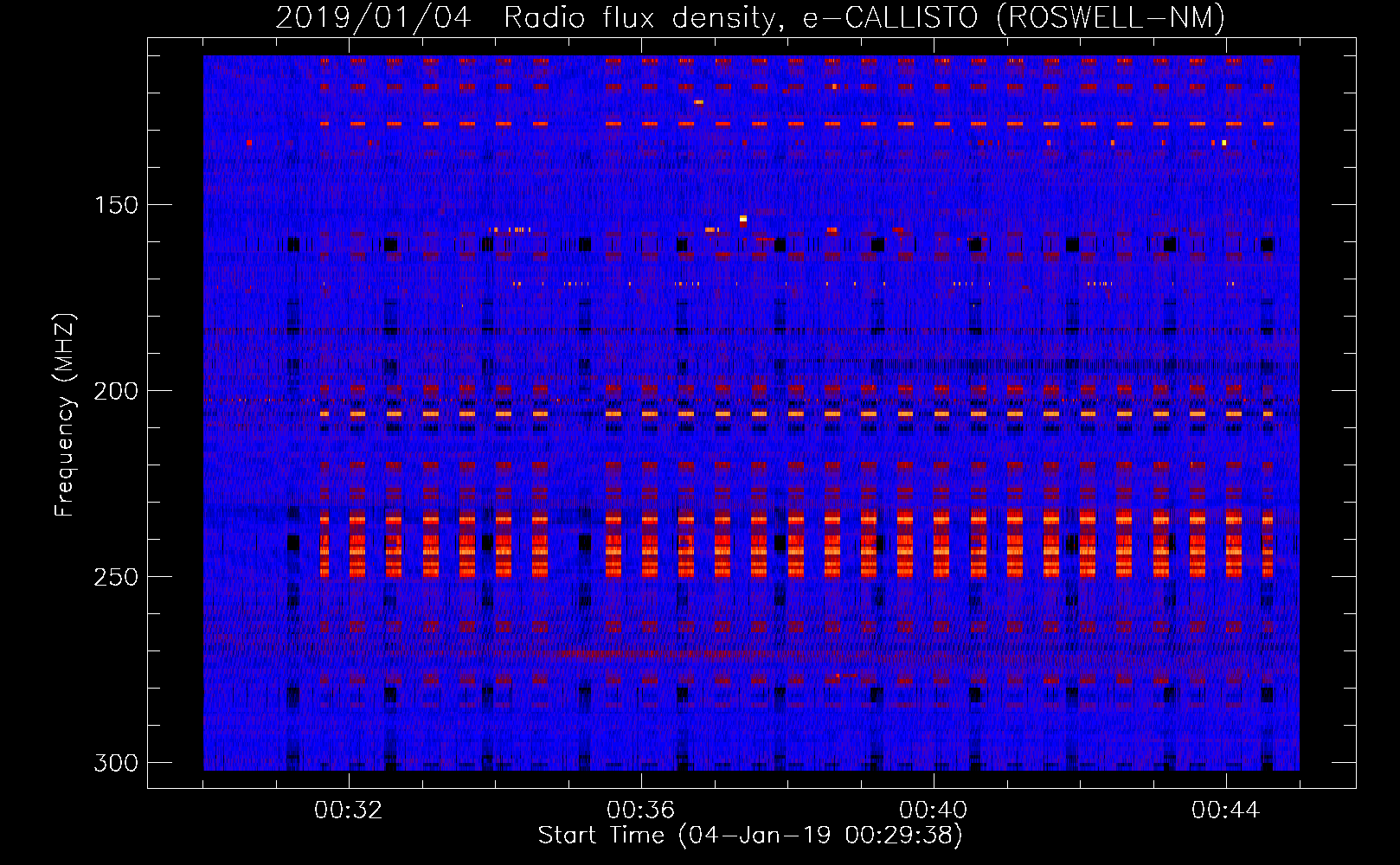The height and width of the screenshot is (865, 1400).
Task: Select the 300 frequency axis label
Action: click(x=116, y=764)
